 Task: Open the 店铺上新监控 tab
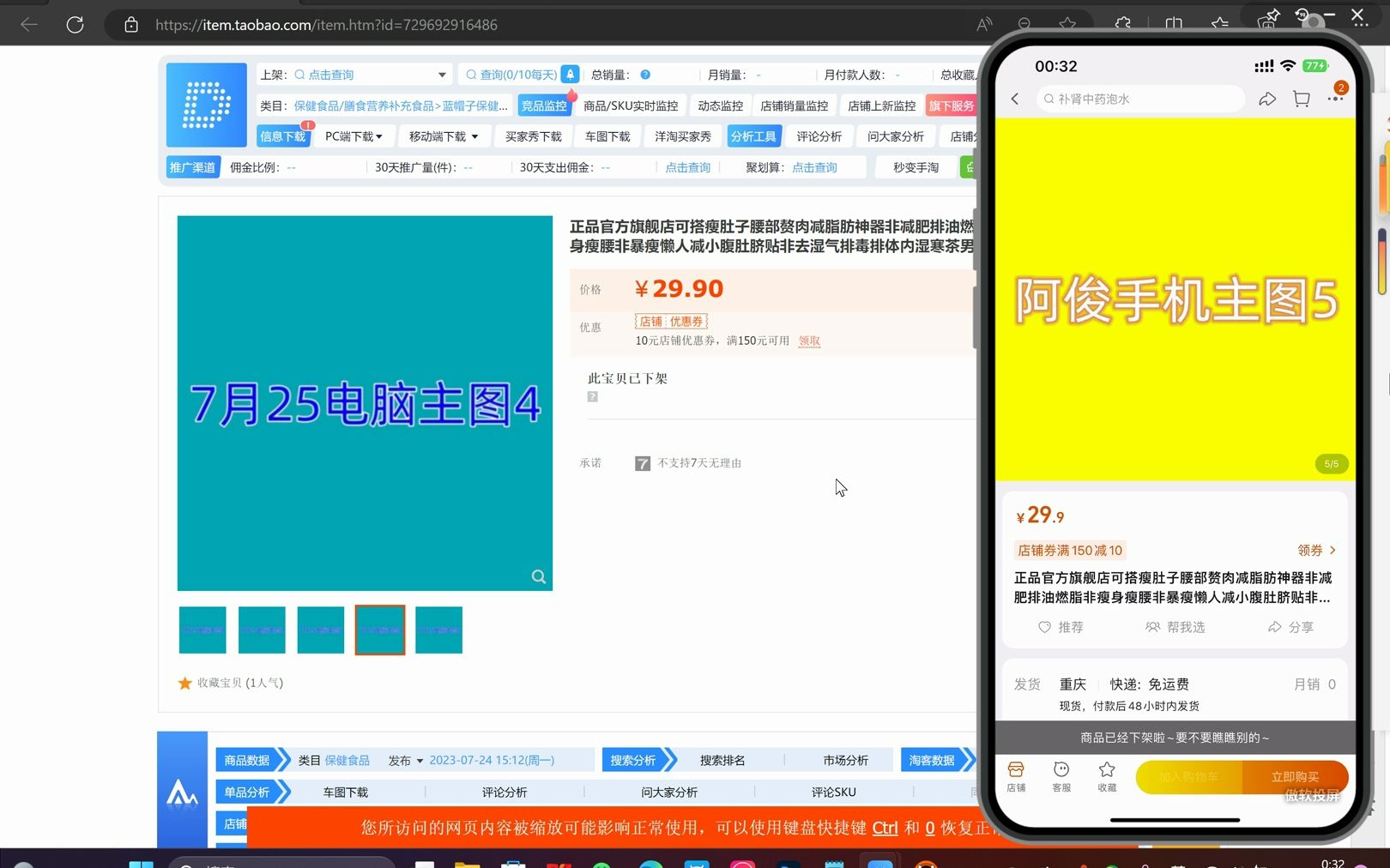coord(881,105)
